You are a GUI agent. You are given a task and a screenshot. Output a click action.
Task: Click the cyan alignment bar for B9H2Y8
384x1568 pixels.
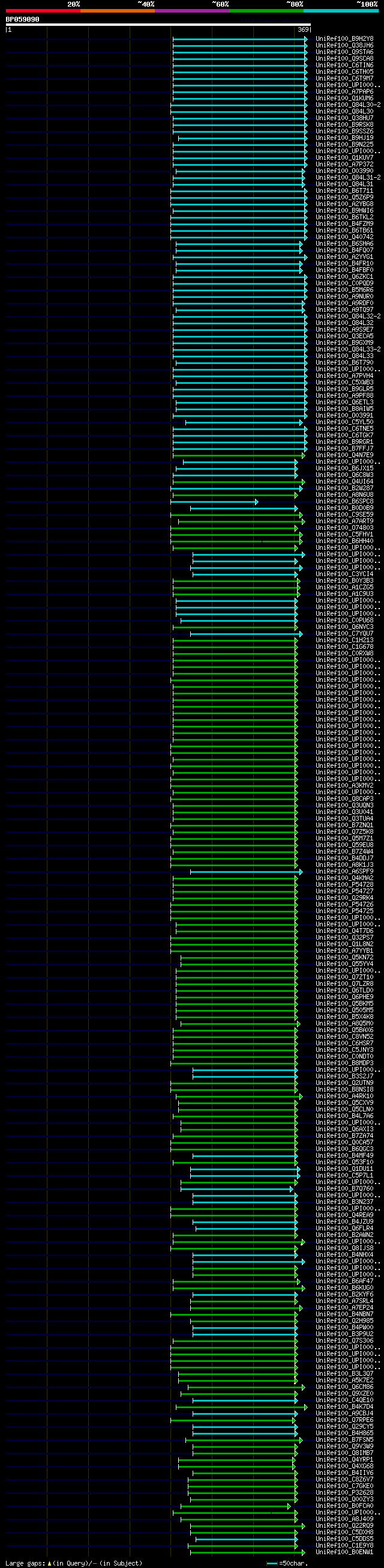tap(240, 40)
